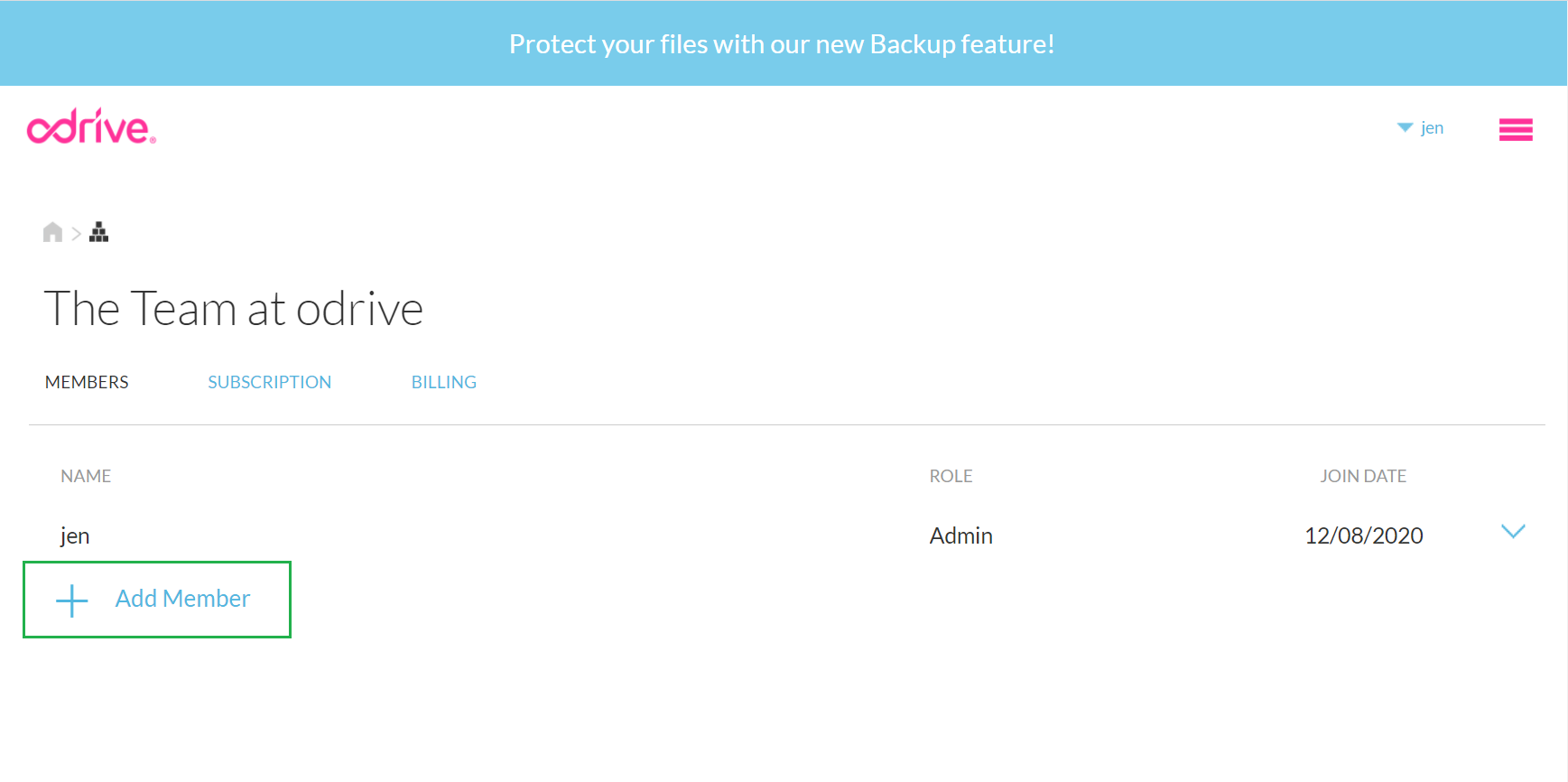1568x782 pixels.
Task: Open the SUBSCRIPTION tab
Action: click(269, 382)
